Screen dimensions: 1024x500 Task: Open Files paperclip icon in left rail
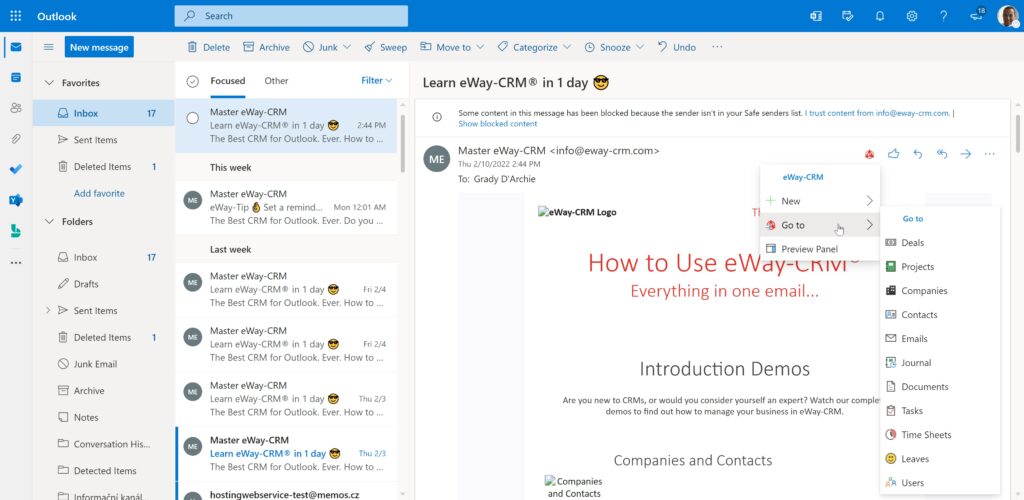[x=16, y=138]
